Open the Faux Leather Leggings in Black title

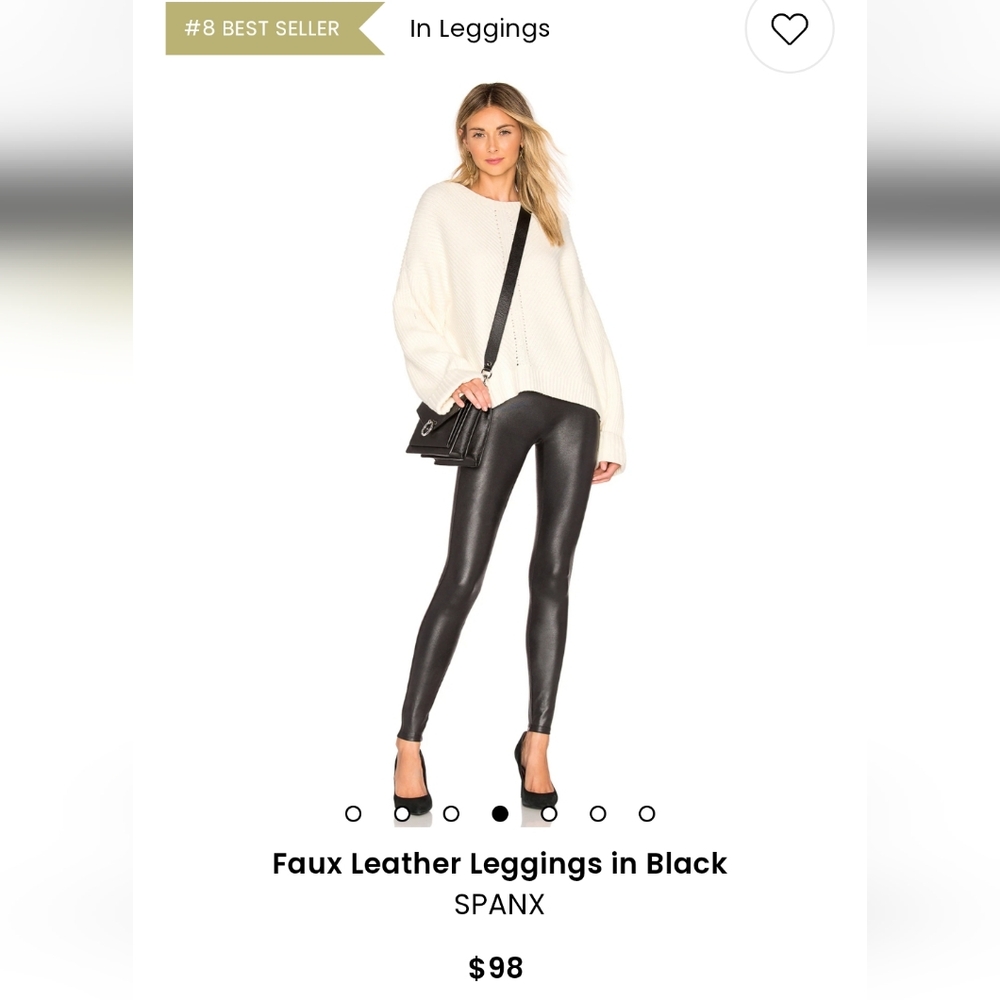tap(499, 864)
